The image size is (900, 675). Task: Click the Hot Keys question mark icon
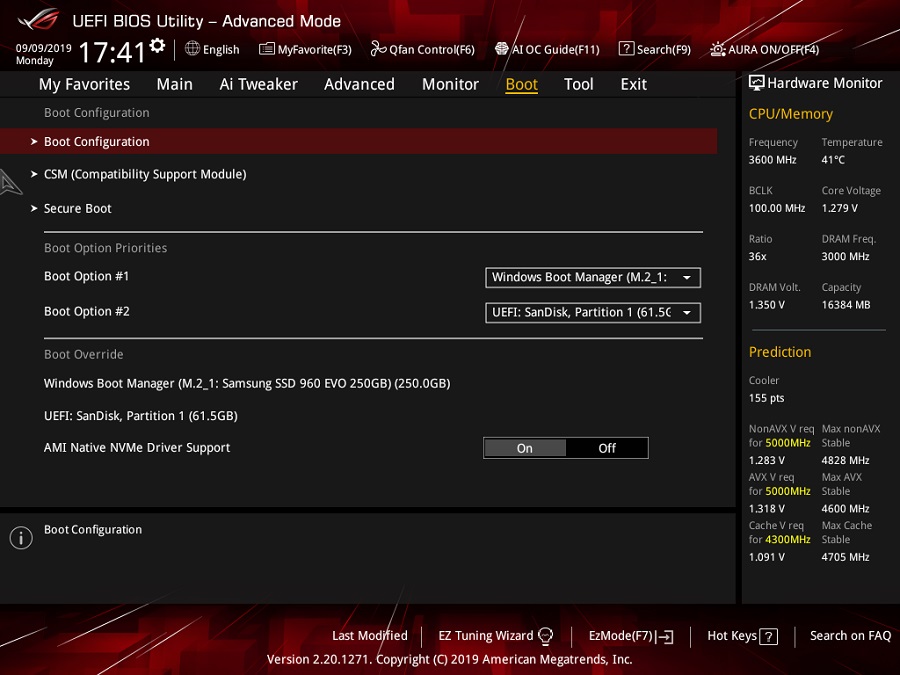(769, 637)
